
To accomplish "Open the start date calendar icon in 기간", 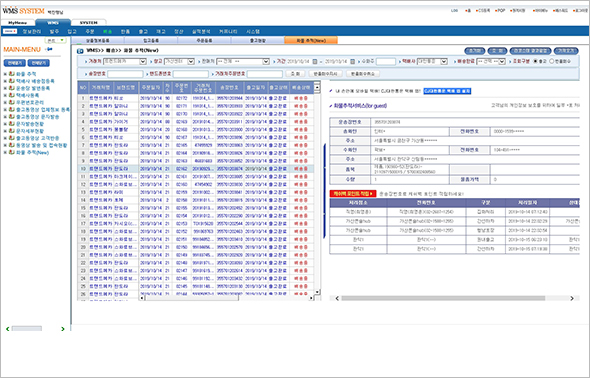I will point(315,61).
